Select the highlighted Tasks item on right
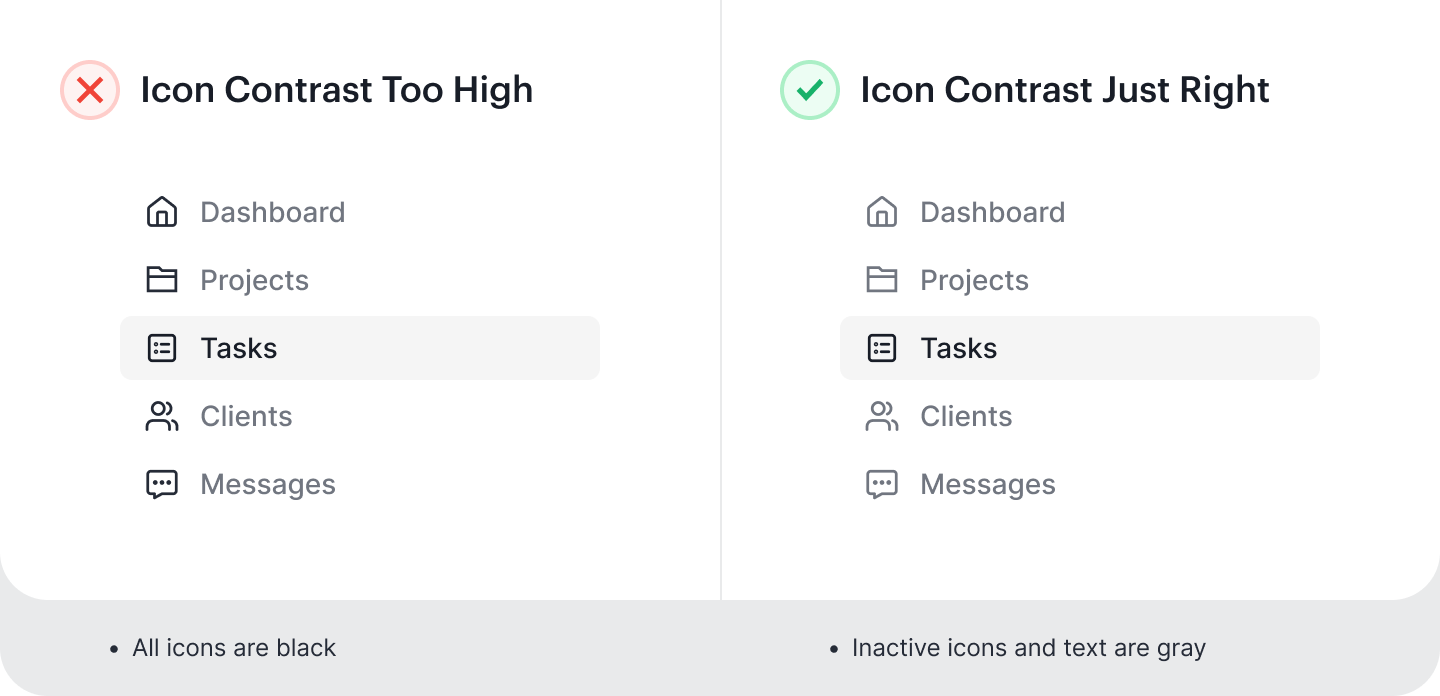 click(1080, 348)
